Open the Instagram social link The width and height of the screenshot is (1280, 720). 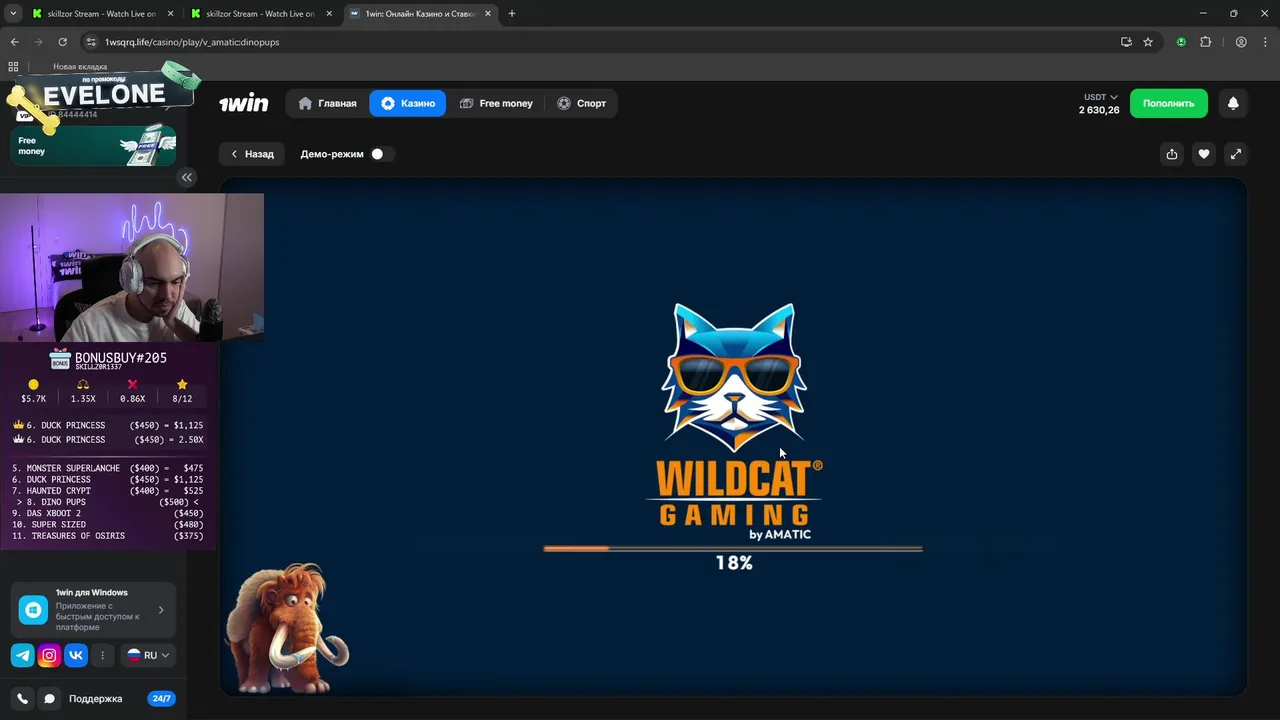coord(49,655)
